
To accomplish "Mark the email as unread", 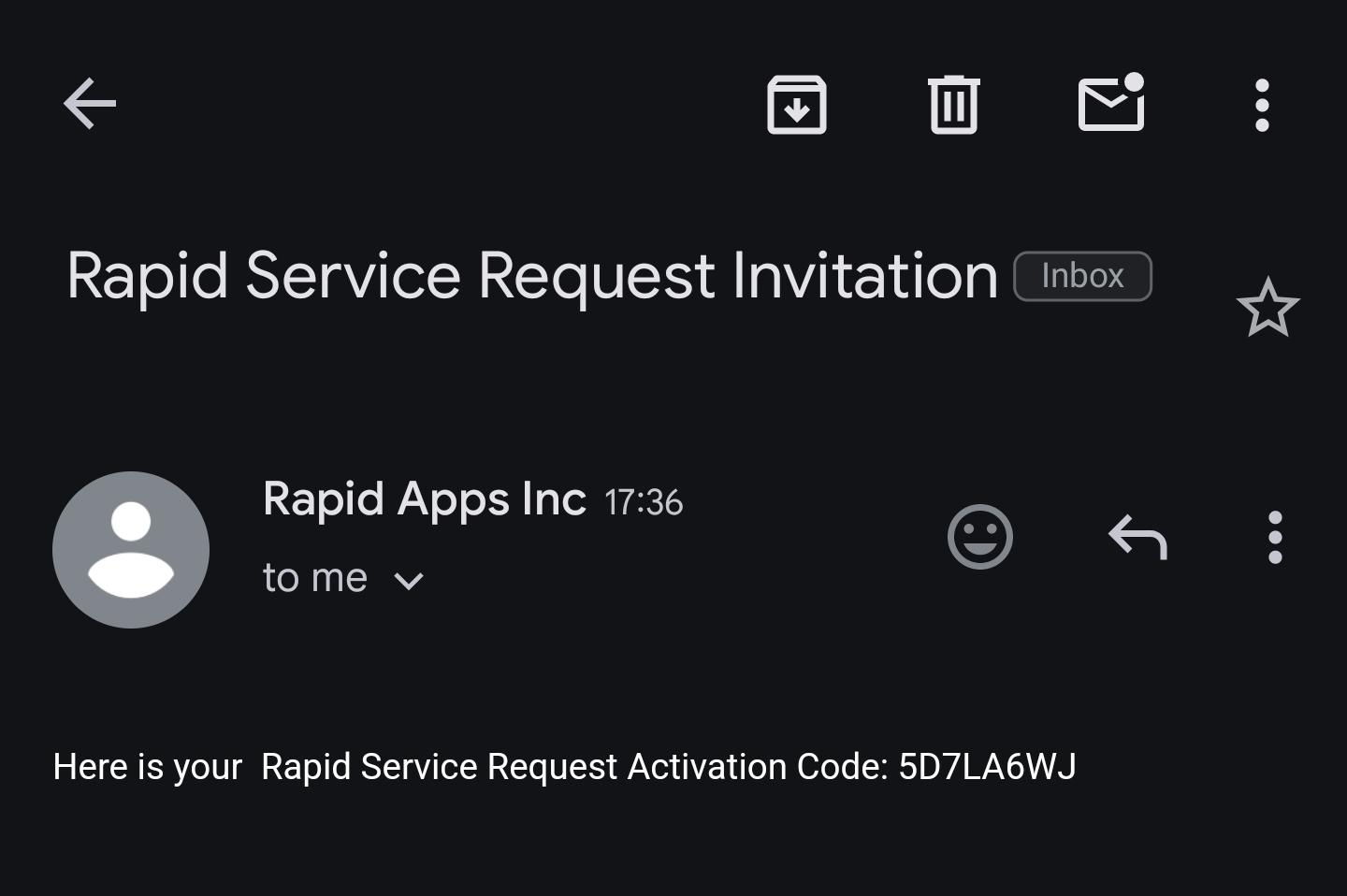I will coord(1111,103).
